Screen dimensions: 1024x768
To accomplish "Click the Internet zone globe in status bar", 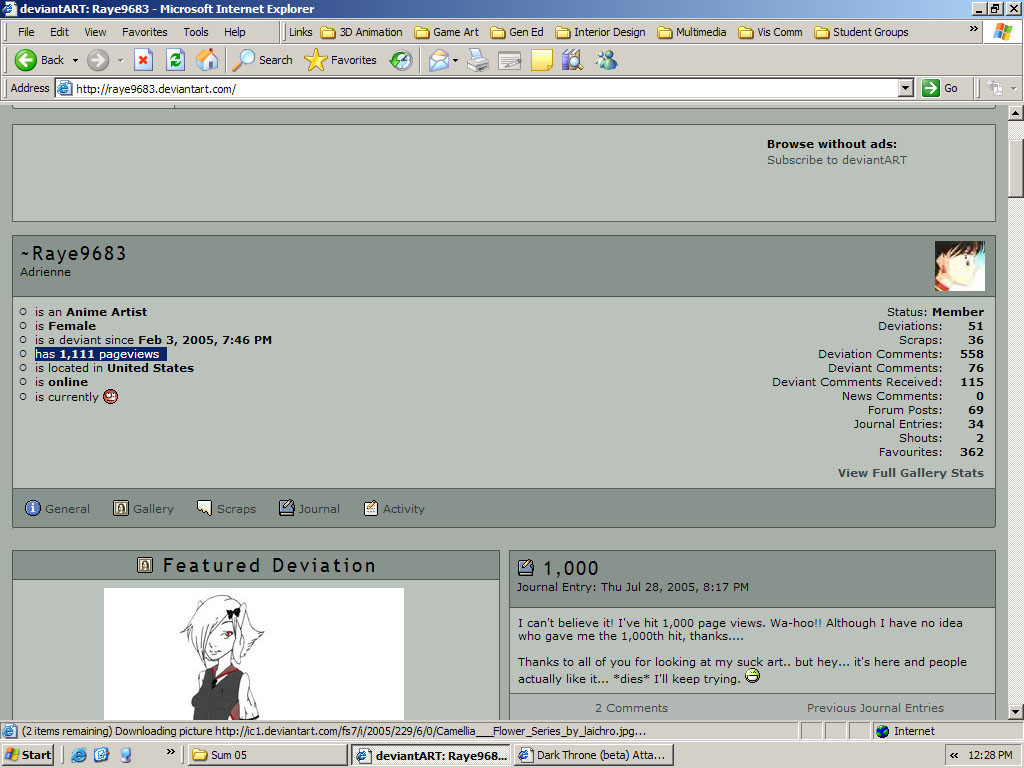I will point(883,731).
